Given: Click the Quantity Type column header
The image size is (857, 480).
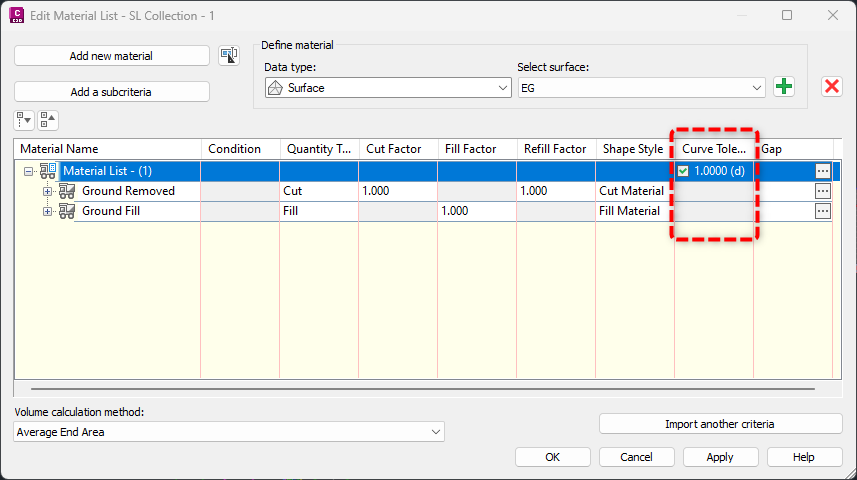Looking at the screenshot, I should pyautogui.click(x=318, y=149).
